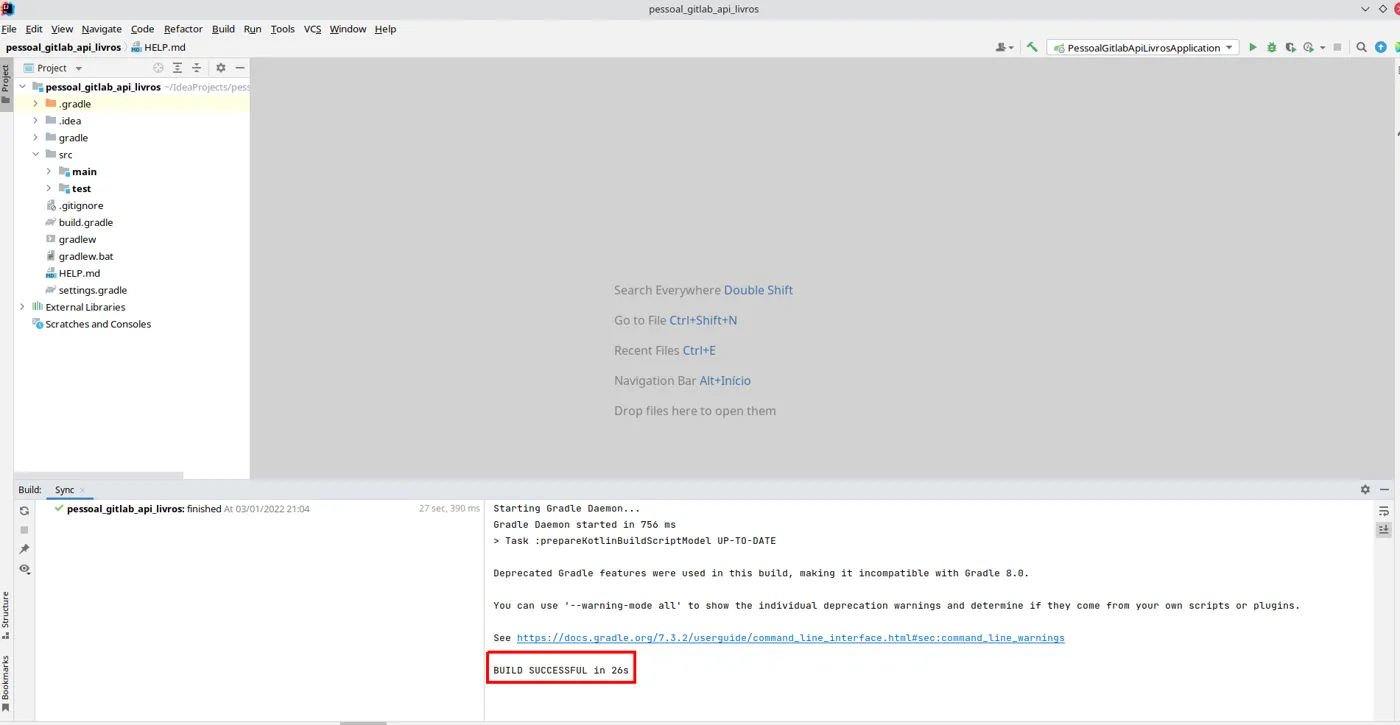Expand all icon in Project panel header
Image resolution: width=1400 pixels, height=725 pixels.
pos(177,68)
